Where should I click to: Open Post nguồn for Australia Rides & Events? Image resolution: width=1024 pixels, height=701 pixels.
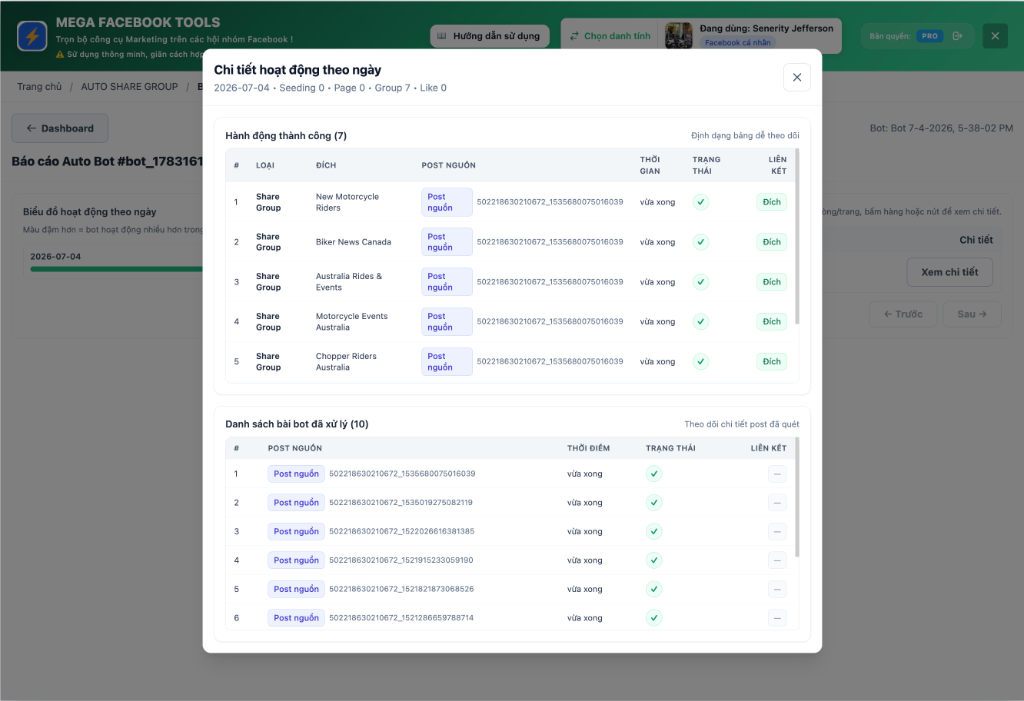coord(447,282)
